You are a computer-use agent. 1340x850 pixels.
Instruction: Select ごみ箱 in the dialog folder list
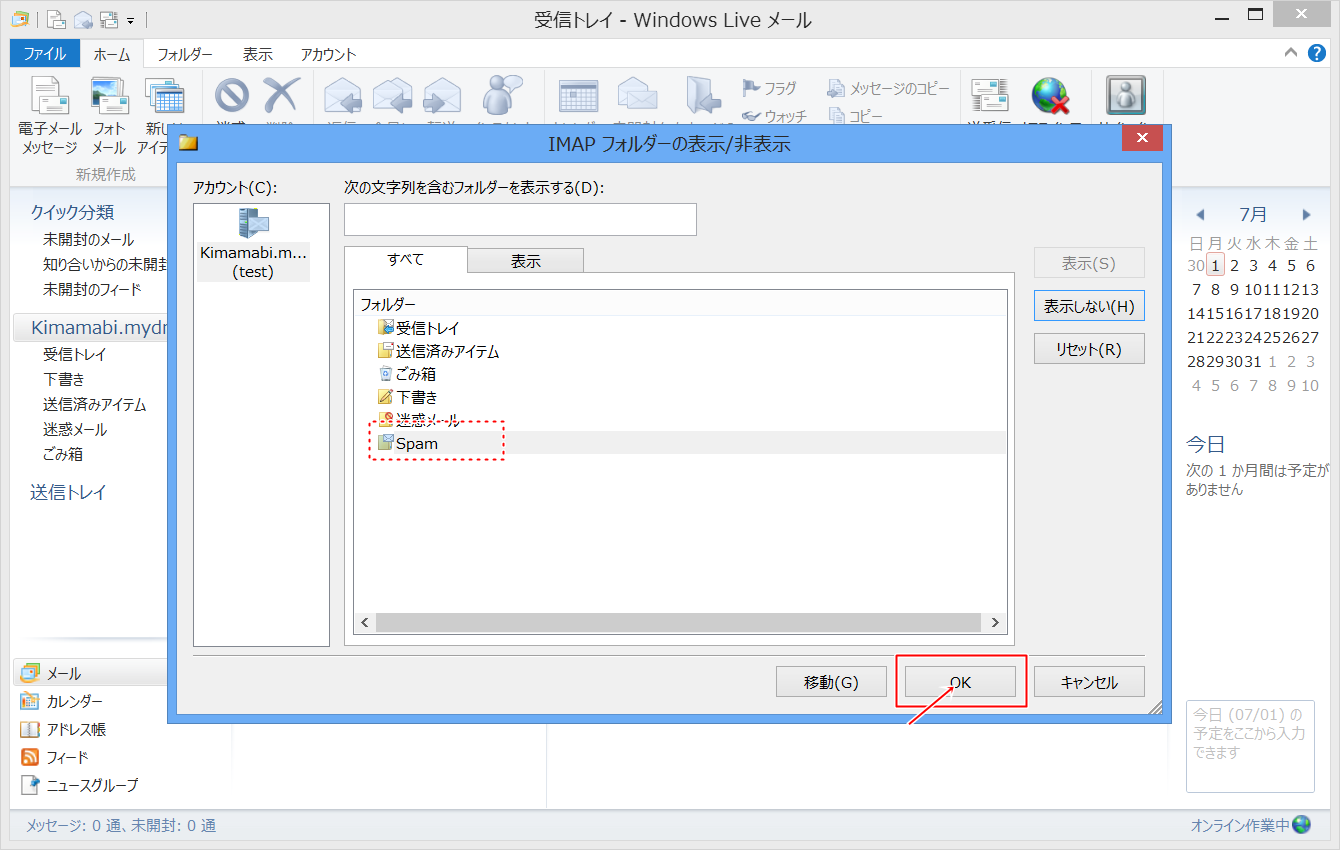coord(406,374)
